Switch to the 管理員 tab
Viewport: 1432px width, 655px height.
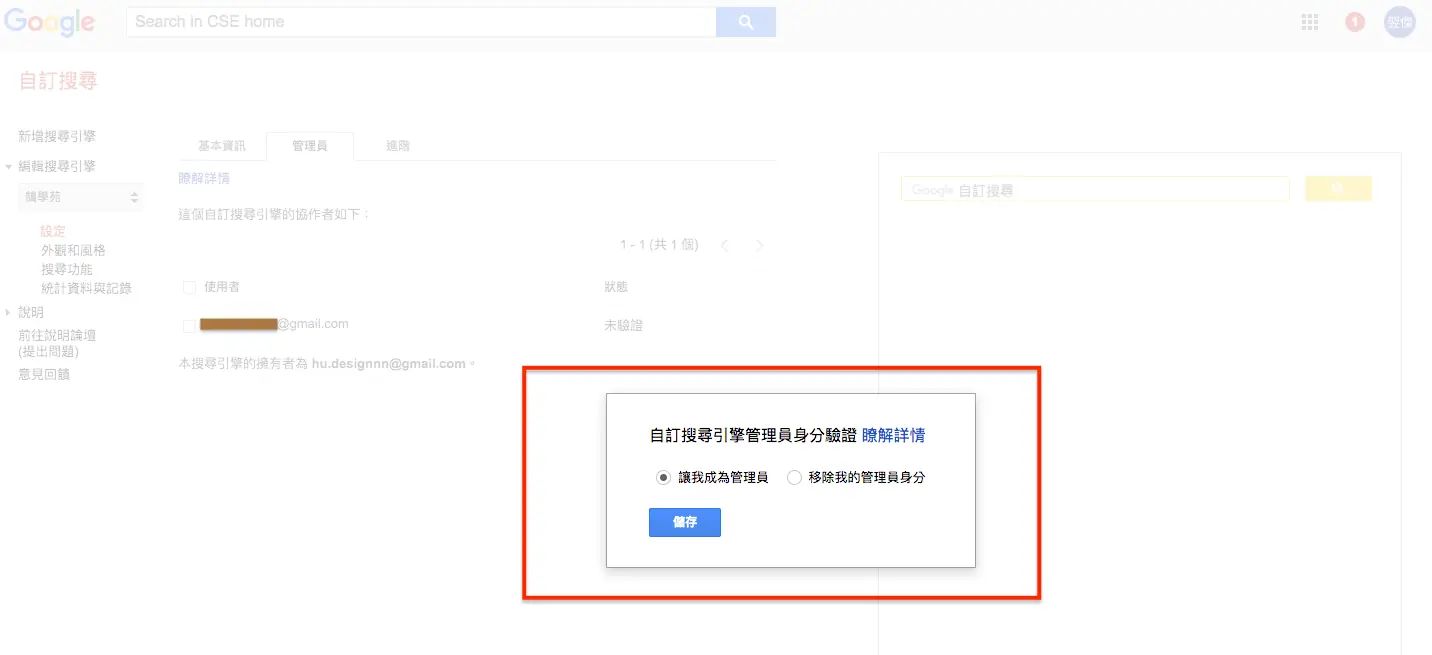tap(310, 146)
